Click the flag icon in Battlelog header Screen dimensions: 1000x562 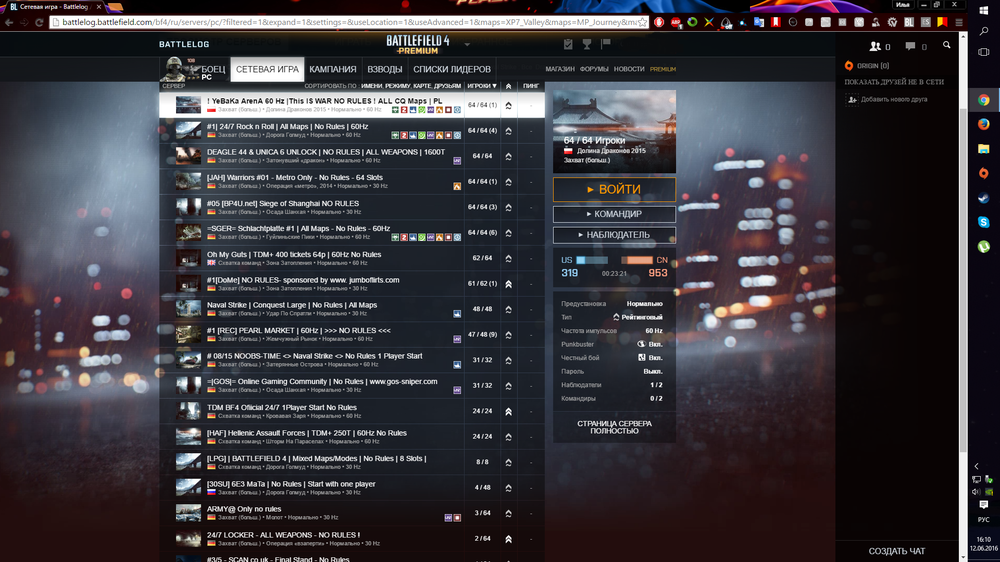click(x=606, y=44)
